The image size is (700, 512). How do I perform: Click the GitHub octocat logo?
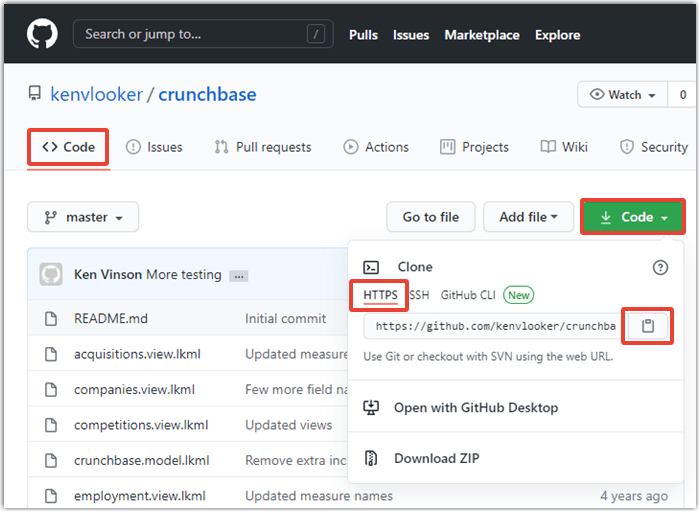(42, 34)
